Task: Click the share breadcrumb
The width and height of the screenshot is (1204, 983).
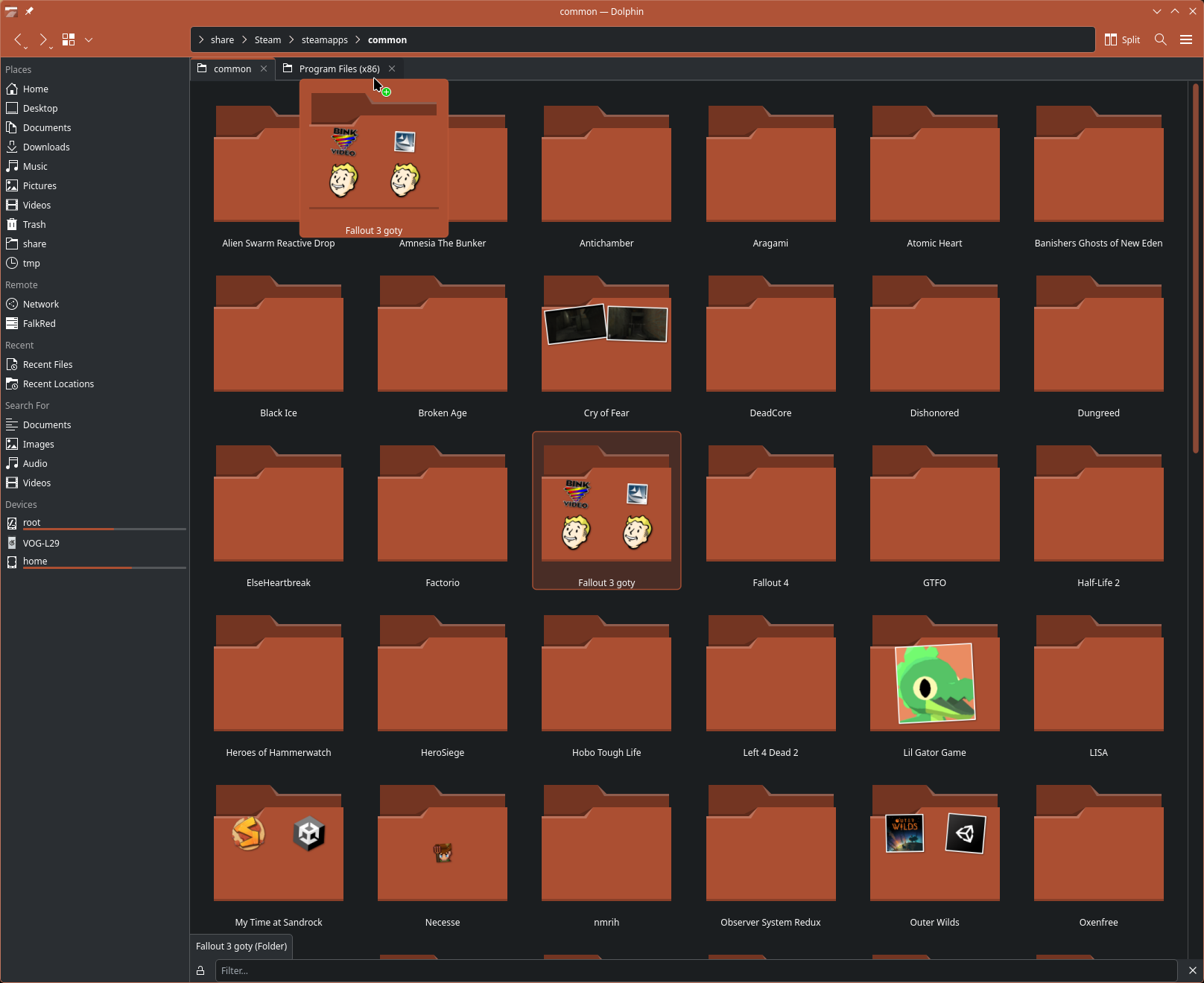Action: (222, 40)
